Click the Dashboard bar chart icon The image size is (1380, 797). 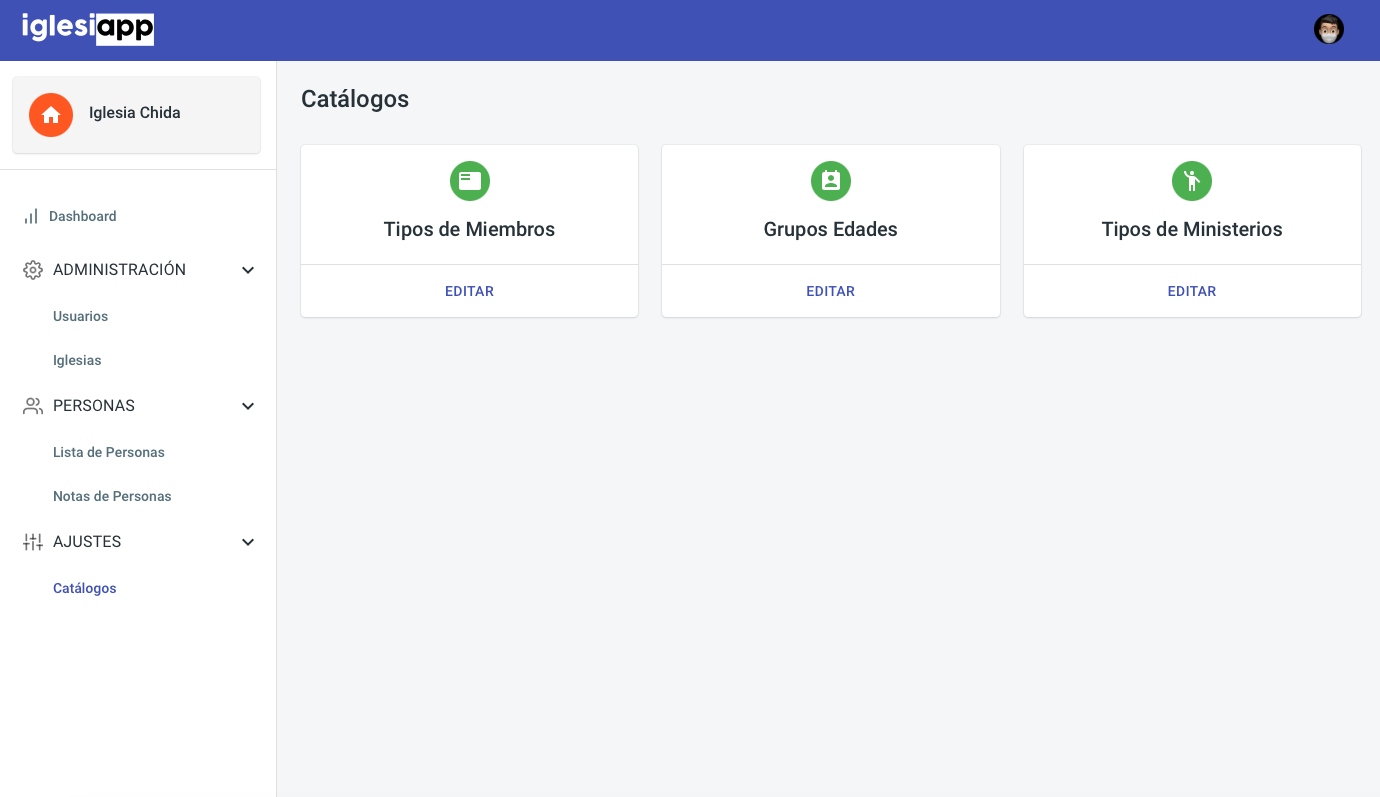[32, 216]
